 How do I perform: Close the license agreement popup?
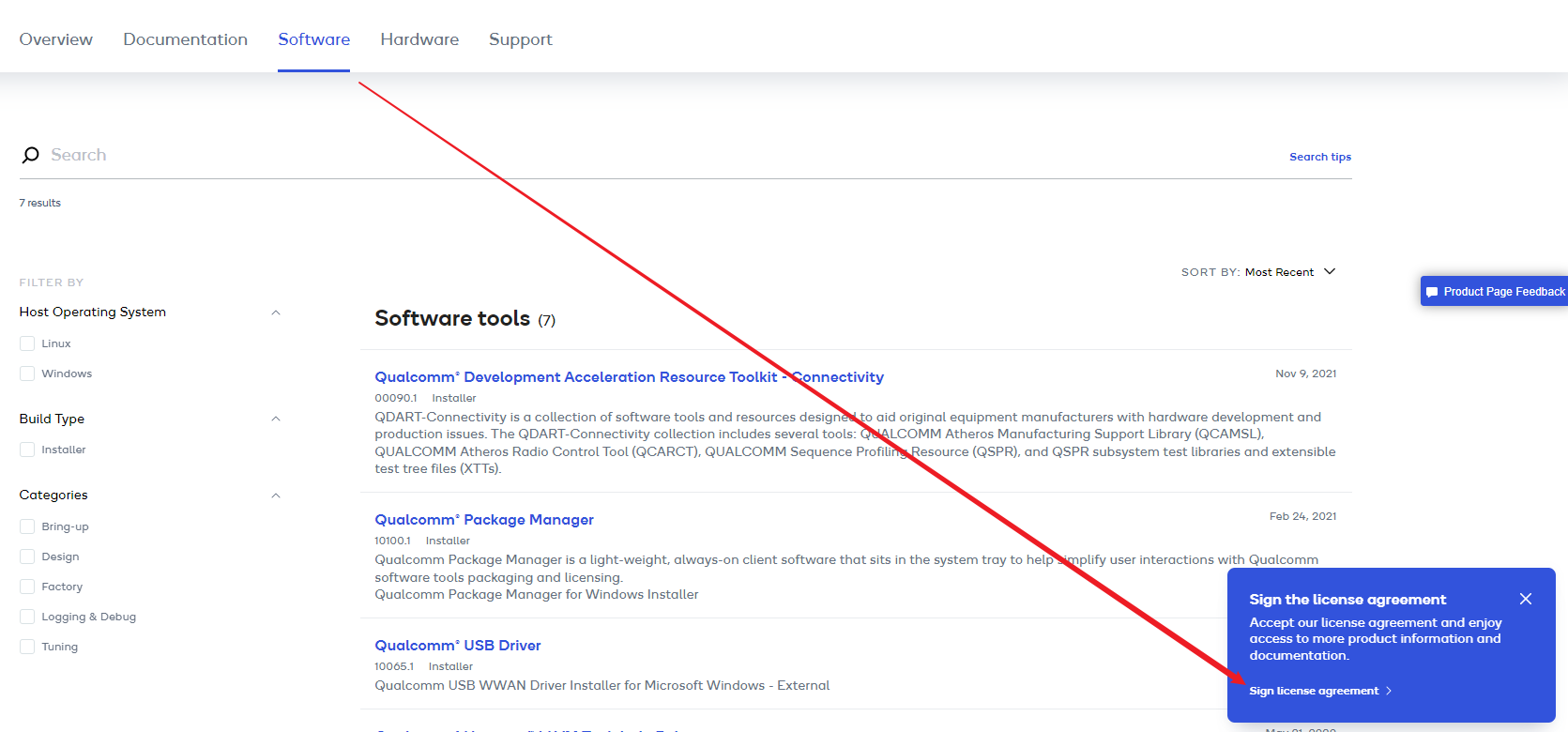pos(1526,599)
